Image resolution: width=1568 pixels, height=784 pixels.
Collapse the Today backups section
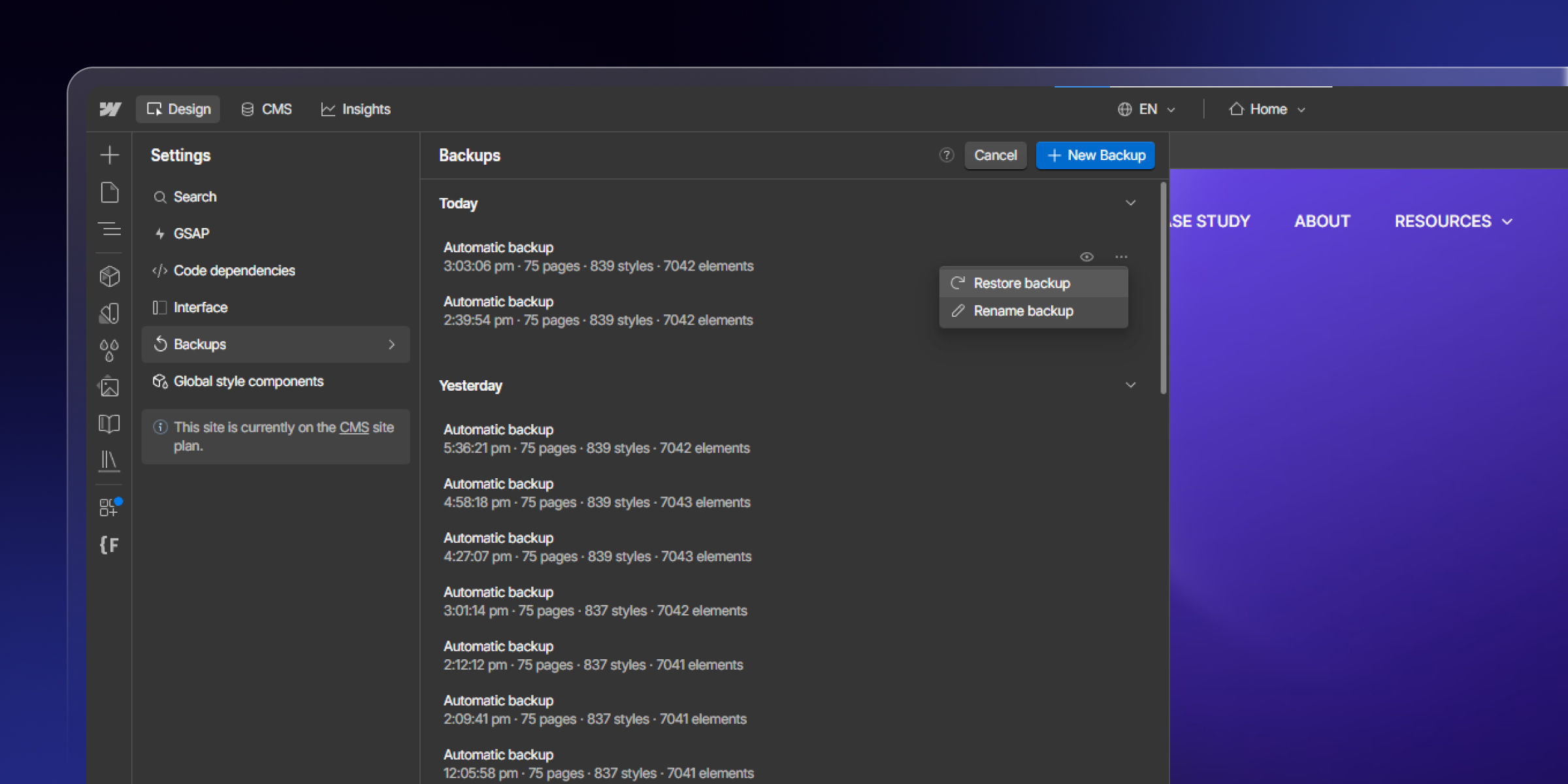coord(1130,203)
